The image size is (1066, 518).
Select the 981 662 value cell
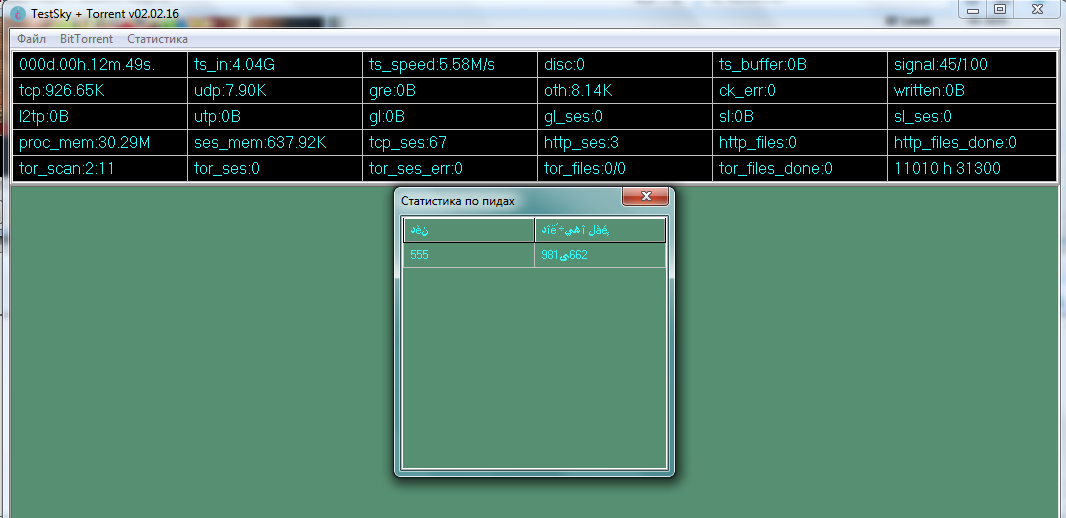point(600,255)
